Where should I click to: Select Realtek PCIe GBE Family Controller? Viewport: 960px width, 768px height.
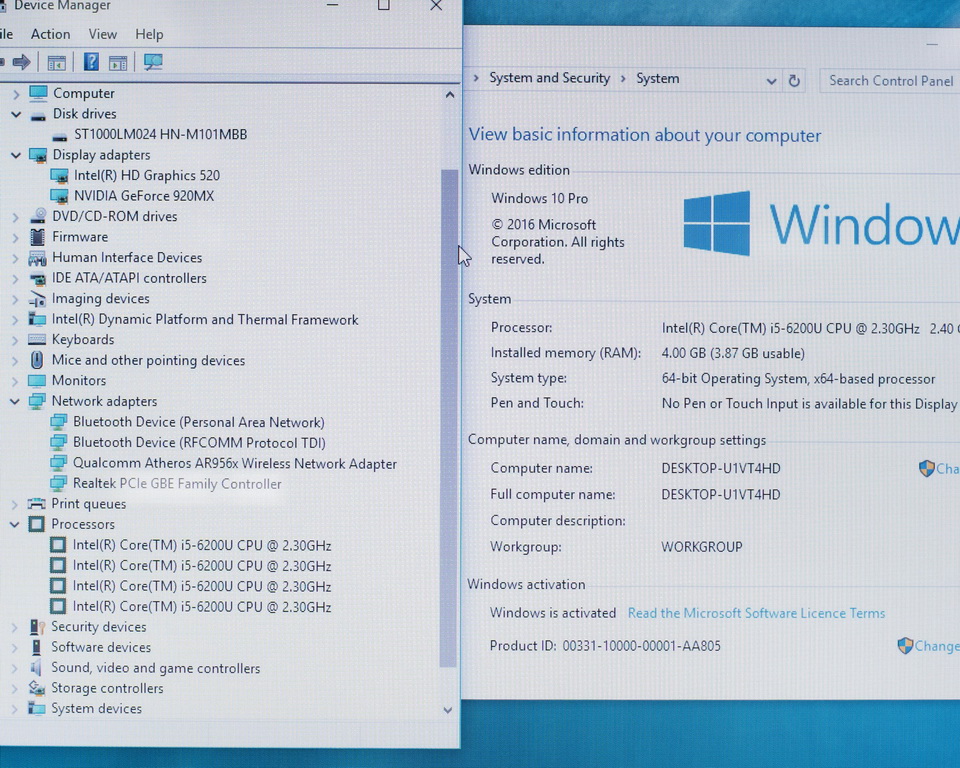pyautogui.click(x=177, y=484)
